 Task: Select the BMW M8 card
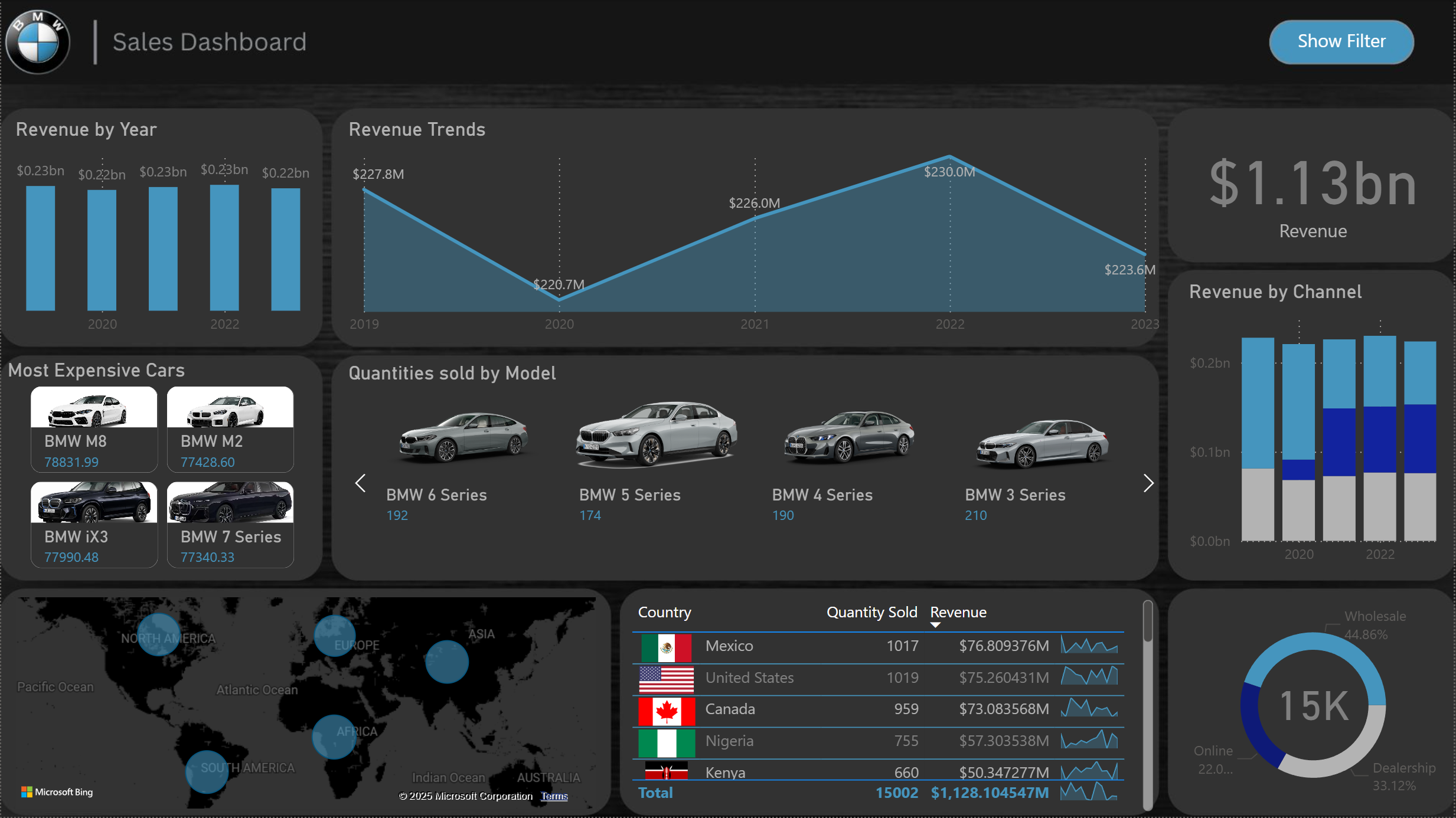94,429
